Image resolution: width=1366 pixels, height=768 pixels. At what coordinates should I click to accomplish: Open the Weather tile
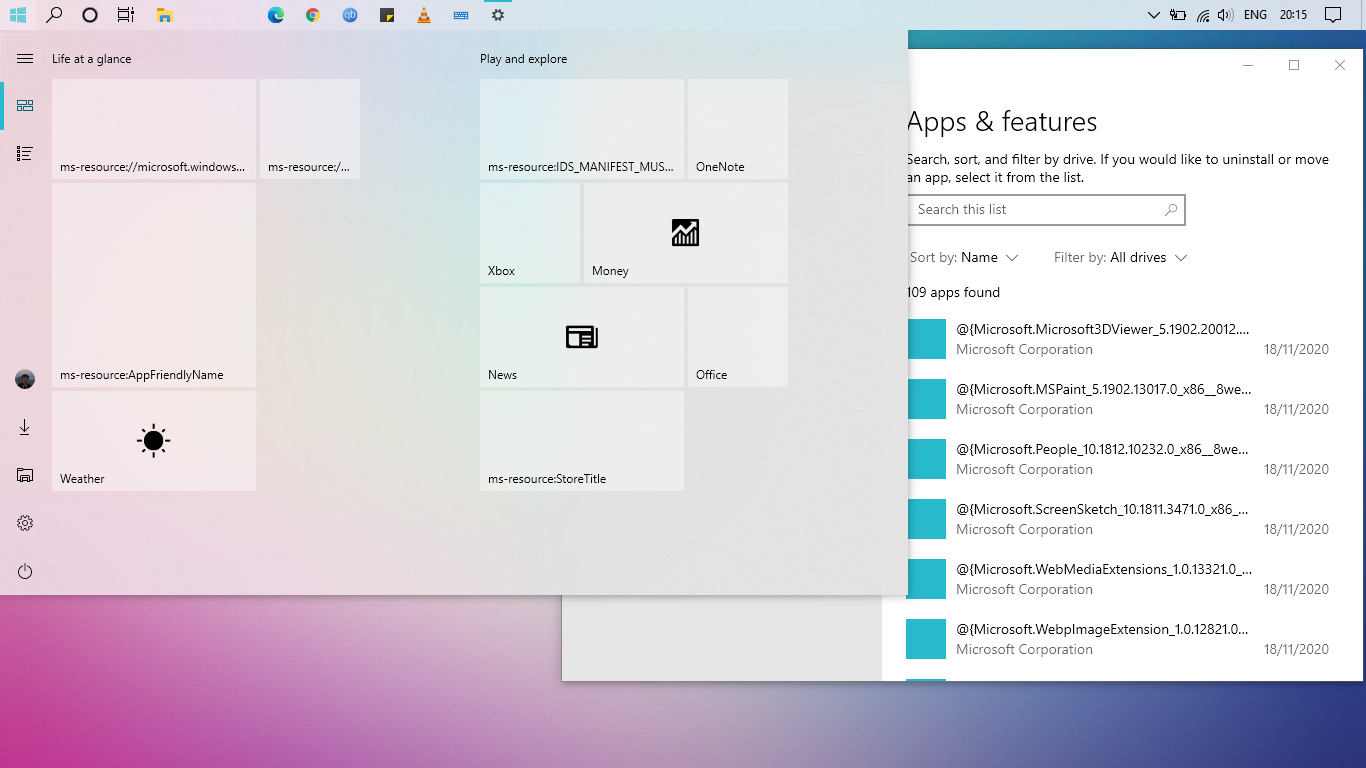pyautogui.click(x=154, y=441)
